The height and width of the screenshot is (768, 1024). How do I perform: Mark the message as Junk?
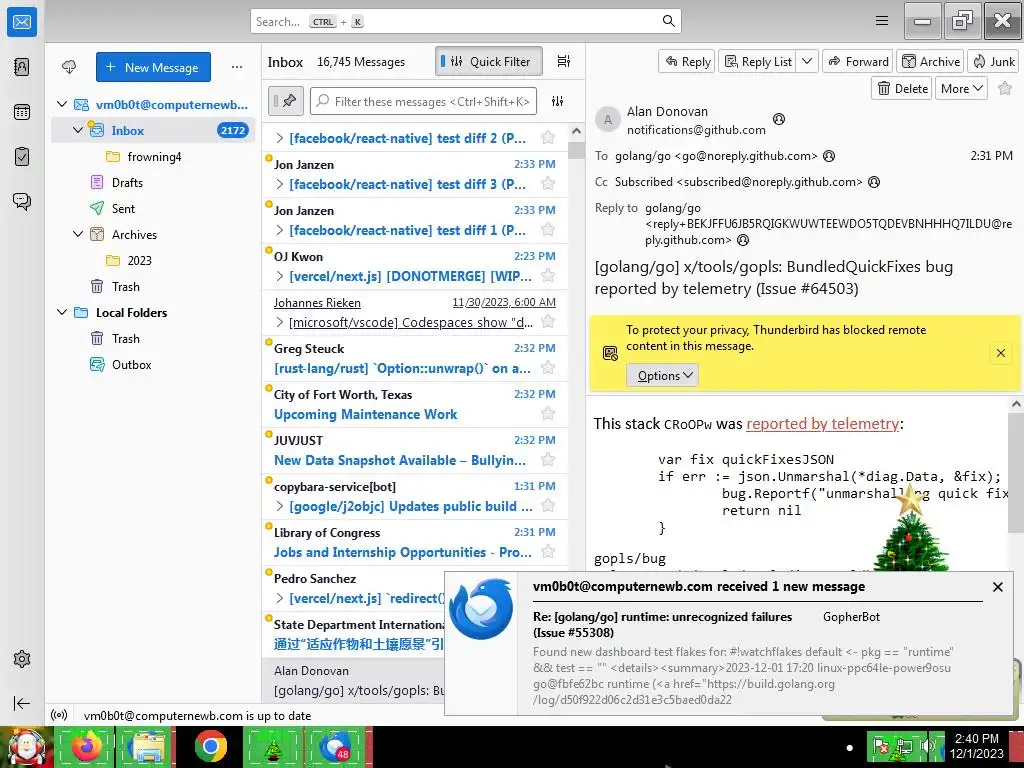(993, 61)
